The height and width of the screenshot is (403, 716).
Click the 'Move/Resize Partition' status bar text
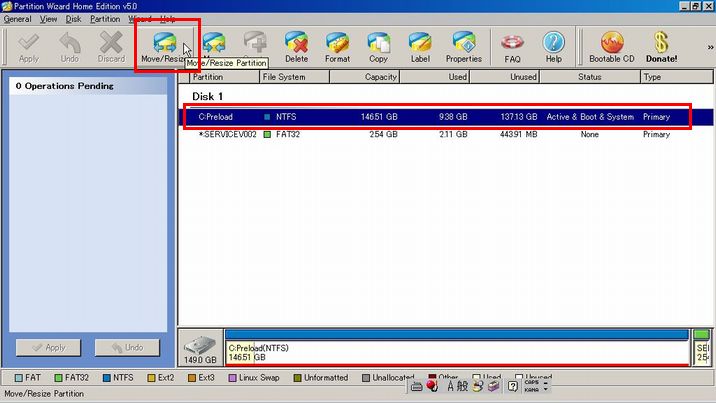point(44,393)
